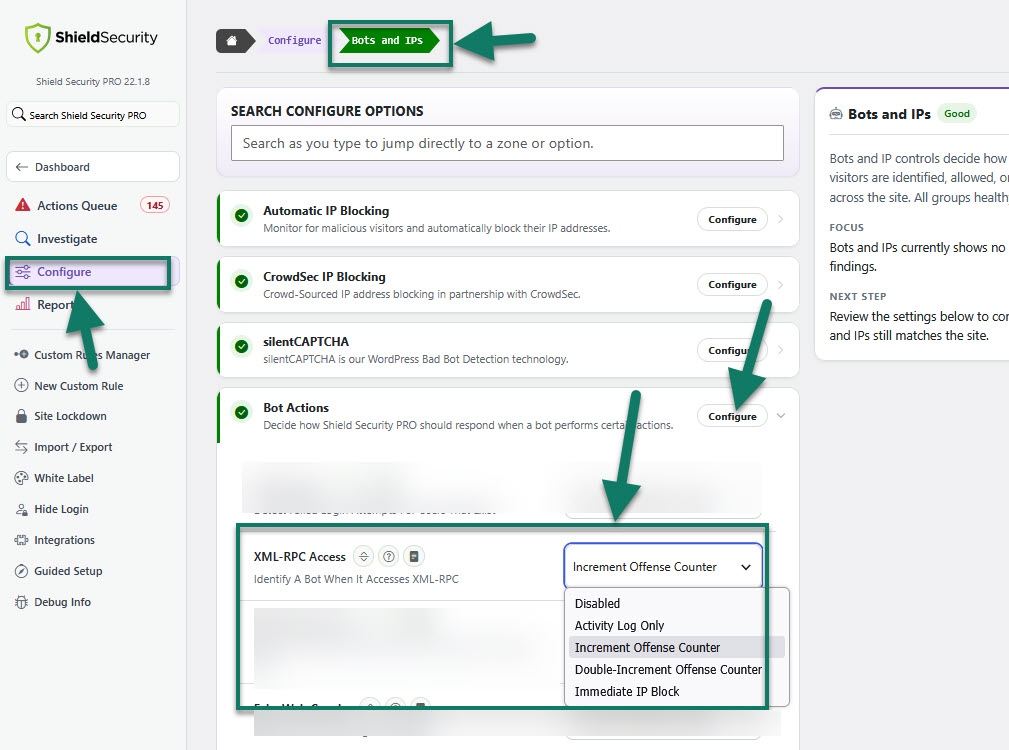Click the Automatic IP Blocking green check icon
This screenshot has width=1009, height=750.
pos(242,215)
